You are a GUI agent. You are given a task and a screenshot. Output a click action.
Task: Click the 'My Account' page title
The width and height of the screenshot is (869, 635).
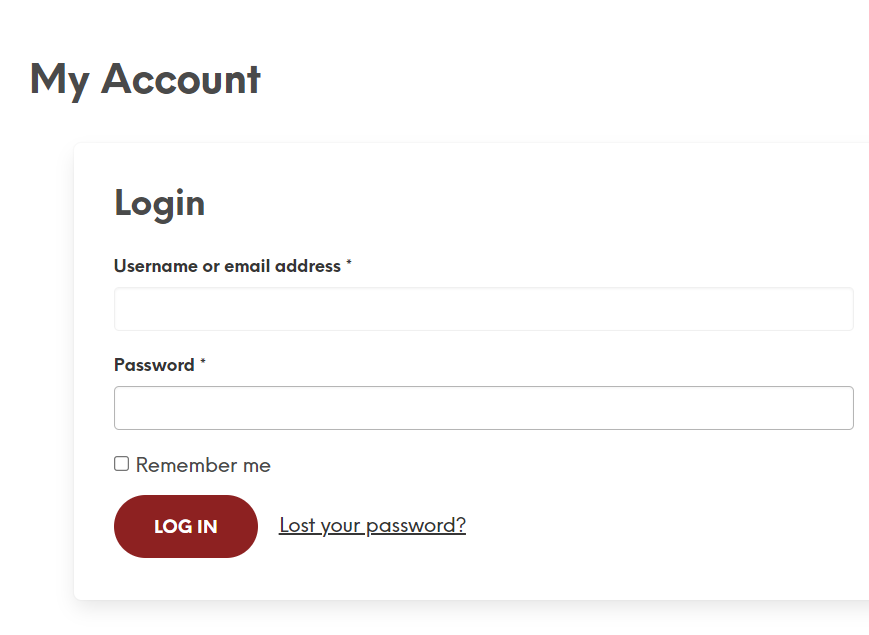pyautogui.click(x=145, y=80)
